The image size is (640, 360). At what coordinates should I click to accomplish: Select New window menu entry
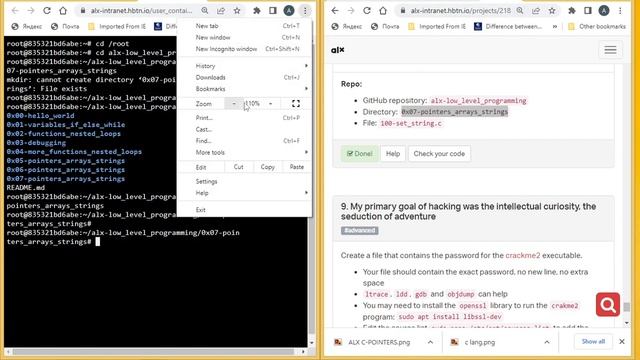click(x=245, y=37)
